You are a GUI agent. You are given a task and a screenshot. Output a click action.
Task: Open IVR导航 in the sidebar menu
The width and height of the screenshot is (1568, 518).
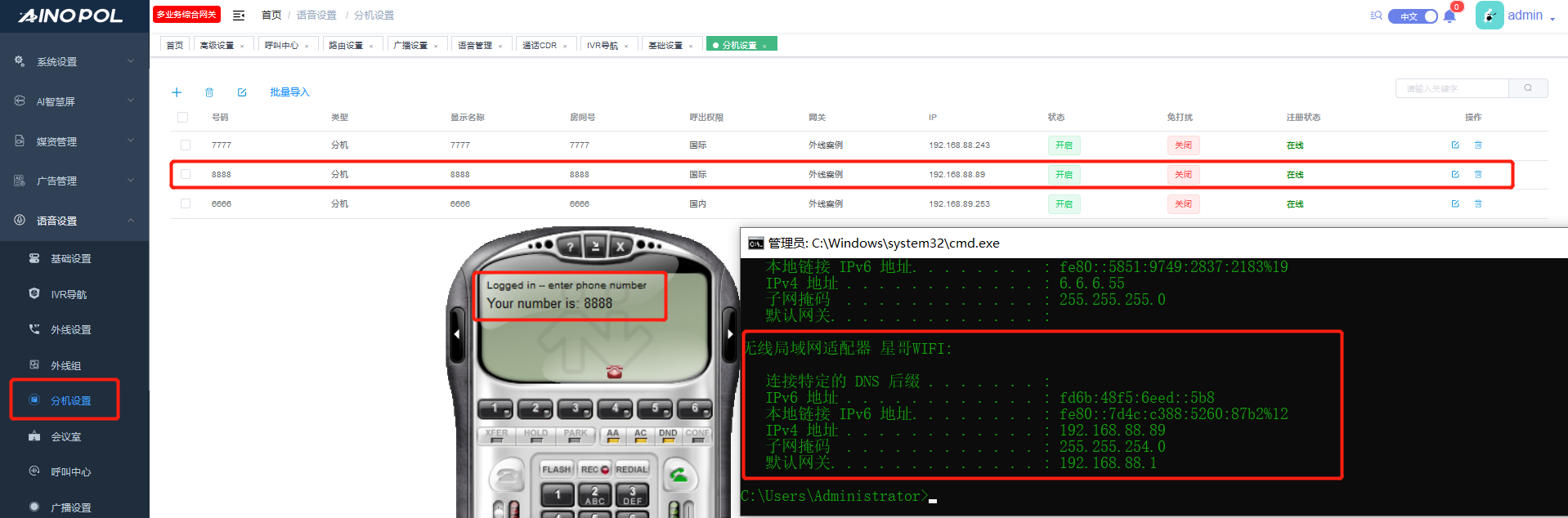[69, 294]
